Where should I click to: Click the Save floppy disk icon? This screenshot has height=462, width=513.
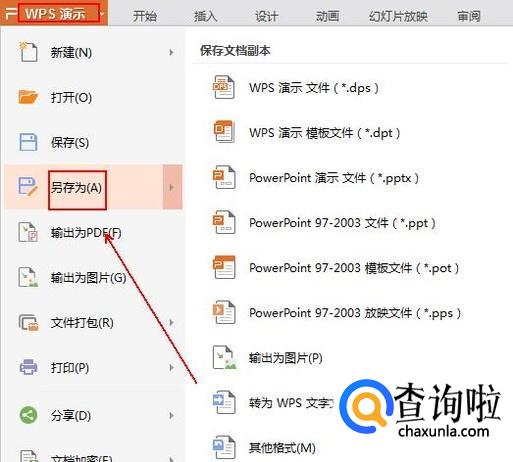28,142
